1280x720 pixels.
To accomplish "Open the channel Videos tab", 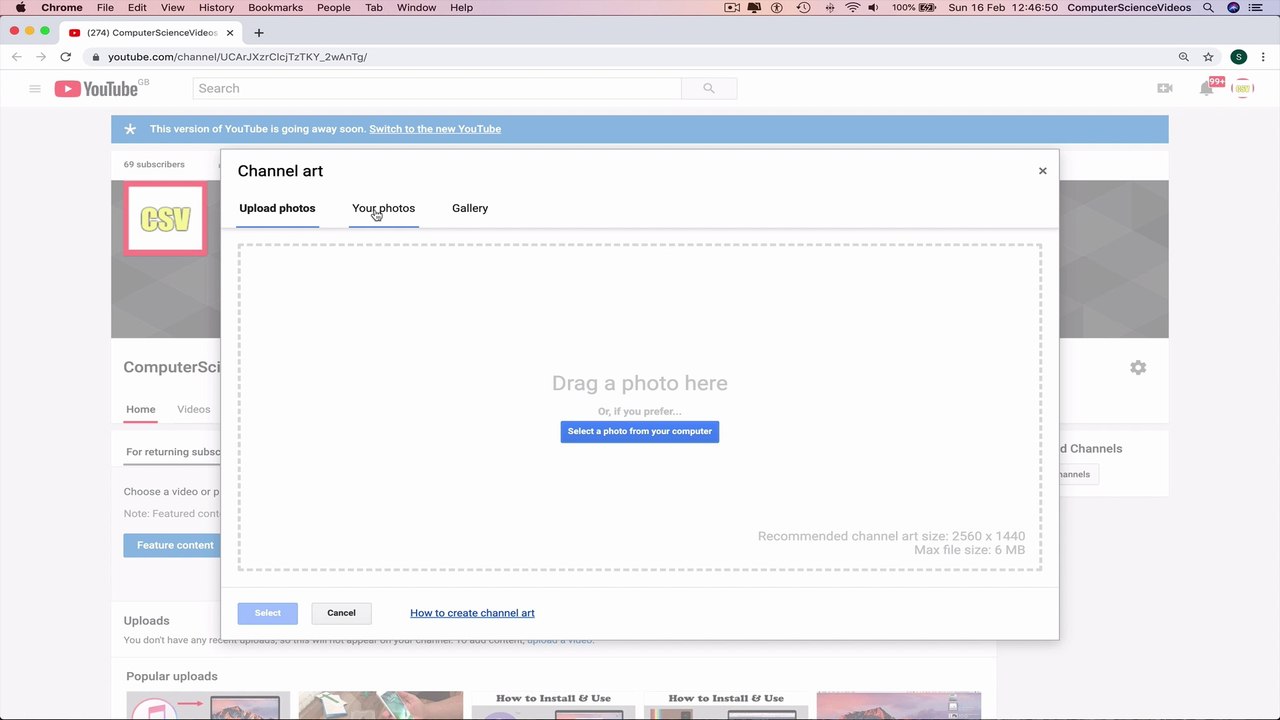I will pos(194,409).
